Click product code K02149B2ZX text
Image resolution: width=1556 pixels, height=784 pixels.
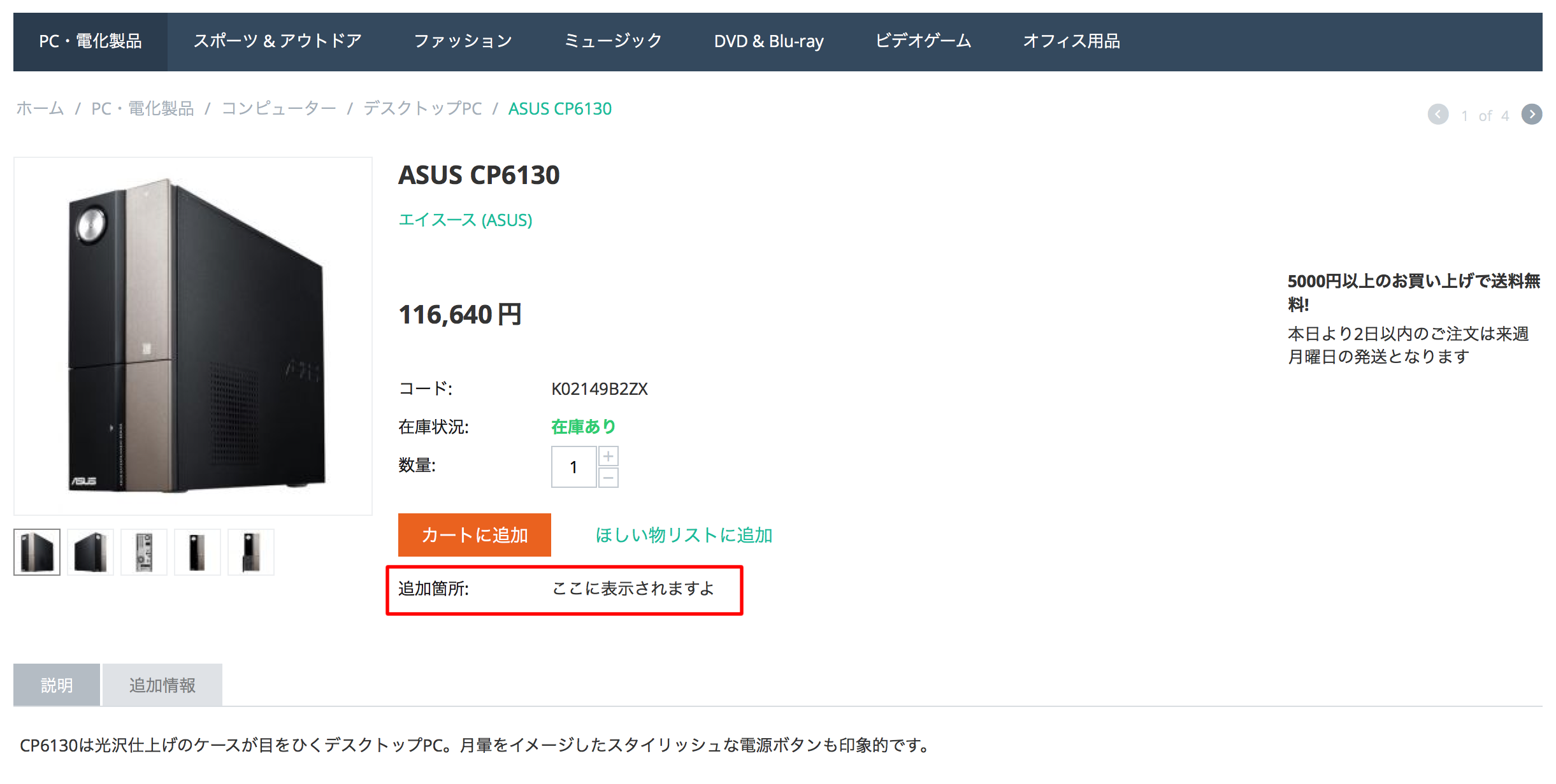click(x=600, y=389)
